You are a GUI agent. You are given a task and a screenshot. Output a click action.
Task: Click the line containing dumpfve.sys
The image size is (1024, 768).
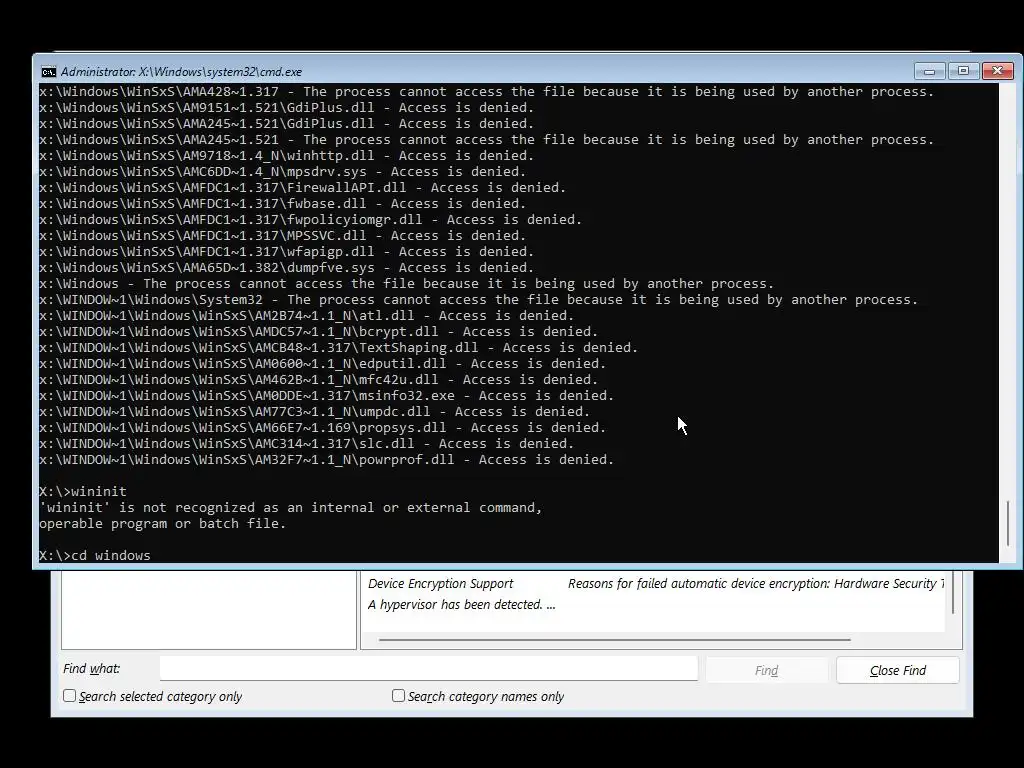(287, 267)
